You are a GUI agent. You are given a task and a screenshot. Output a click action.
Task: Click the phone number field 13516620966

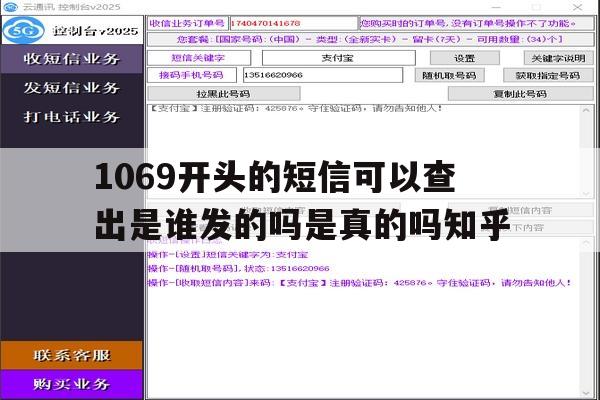323,75
